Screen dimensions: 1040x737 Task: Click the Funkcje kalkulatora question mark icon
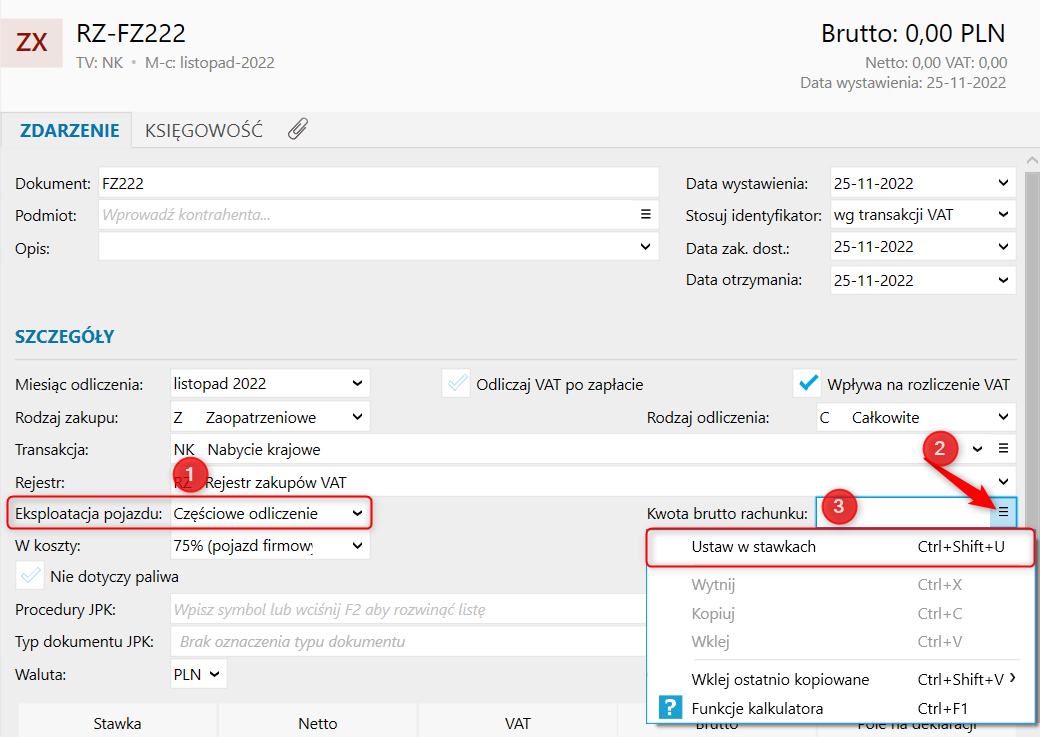click(670, 709)
